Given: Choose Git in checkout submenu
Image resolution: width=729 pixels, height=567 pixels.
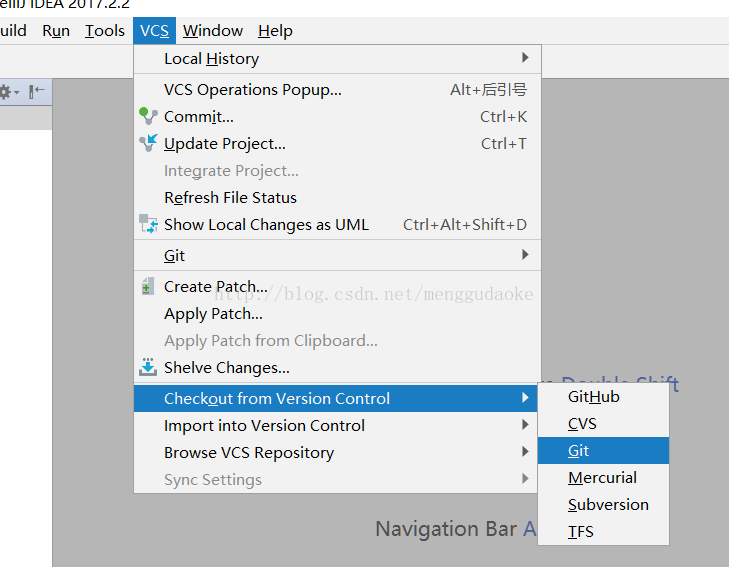Looking at the screenshot, I should click(x=603, y=450).
